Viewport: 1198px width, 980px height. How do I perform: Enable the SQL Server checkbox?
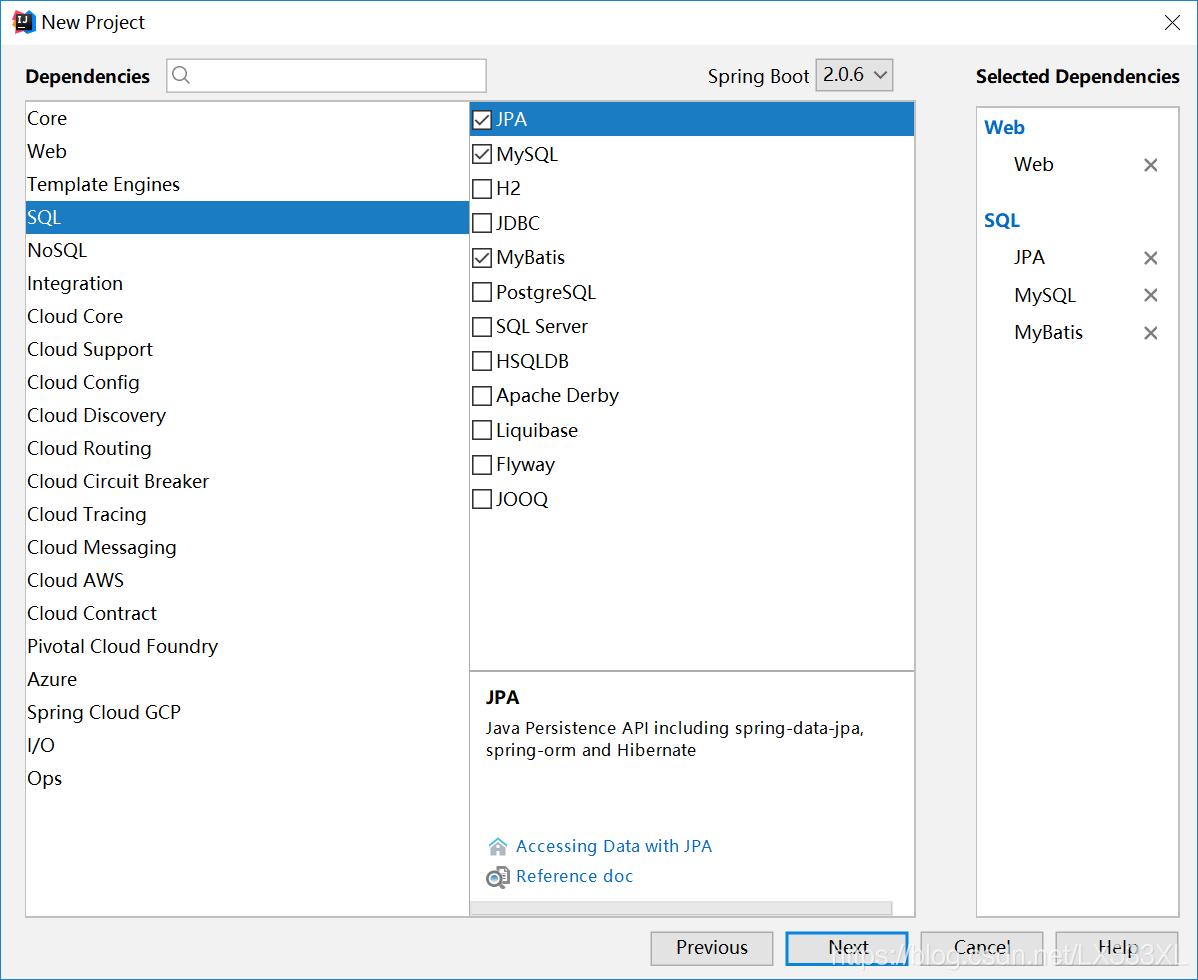[482, 327]
